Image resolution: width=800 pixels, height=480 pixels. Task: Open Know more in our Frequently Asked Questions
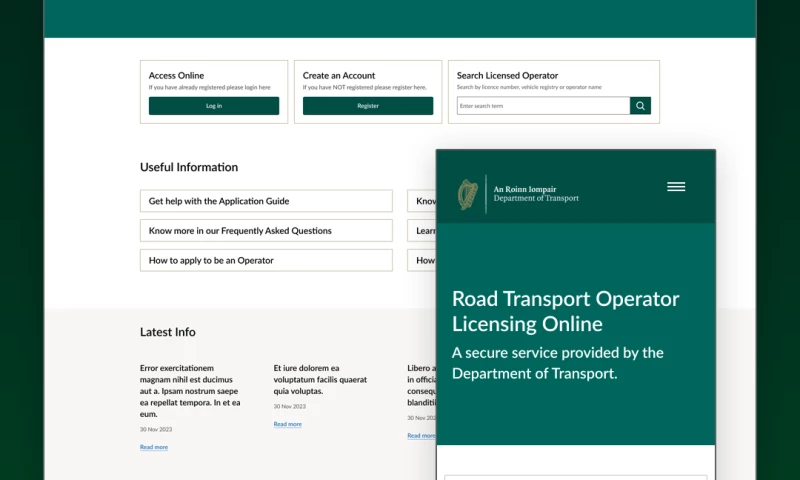(266, 231)
